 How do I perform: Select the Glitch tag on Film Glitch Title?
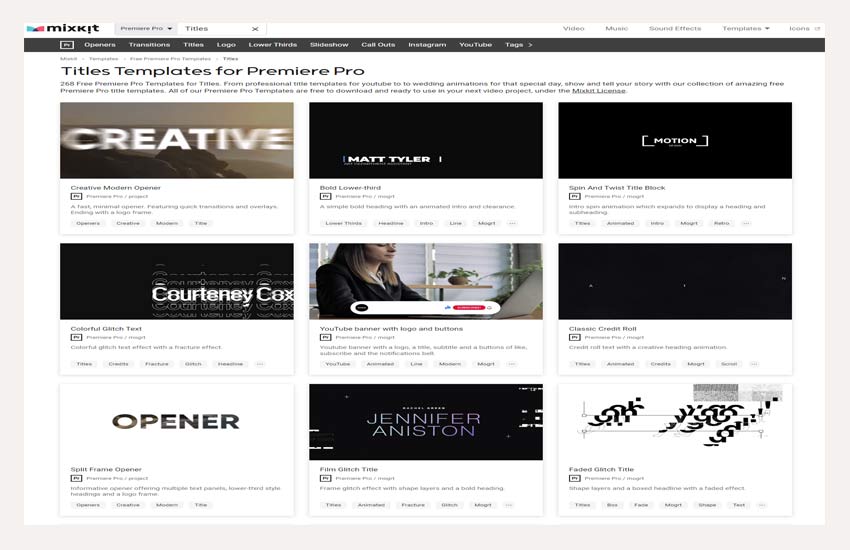(450, 505)
